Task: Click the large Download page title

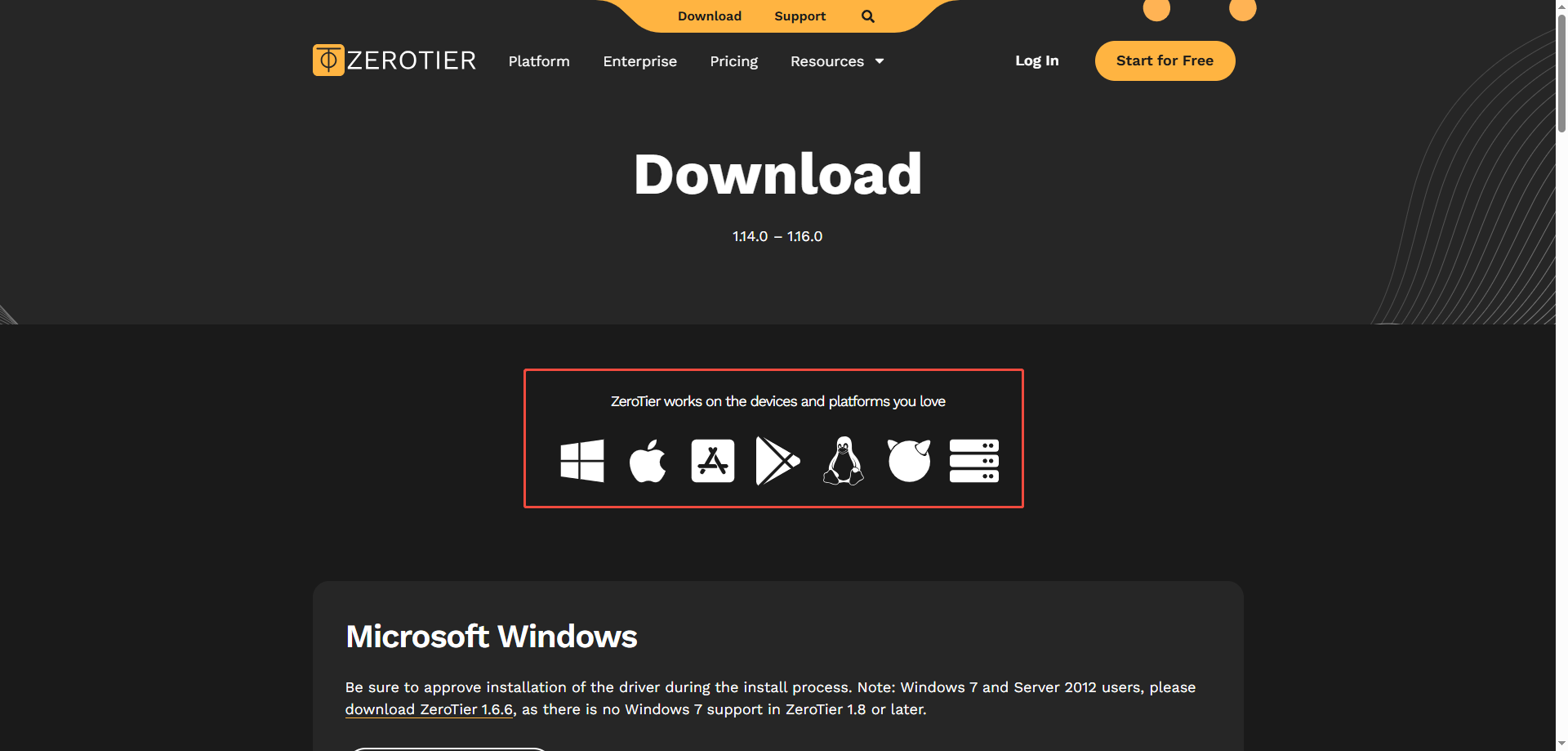Action: (777, 174)
